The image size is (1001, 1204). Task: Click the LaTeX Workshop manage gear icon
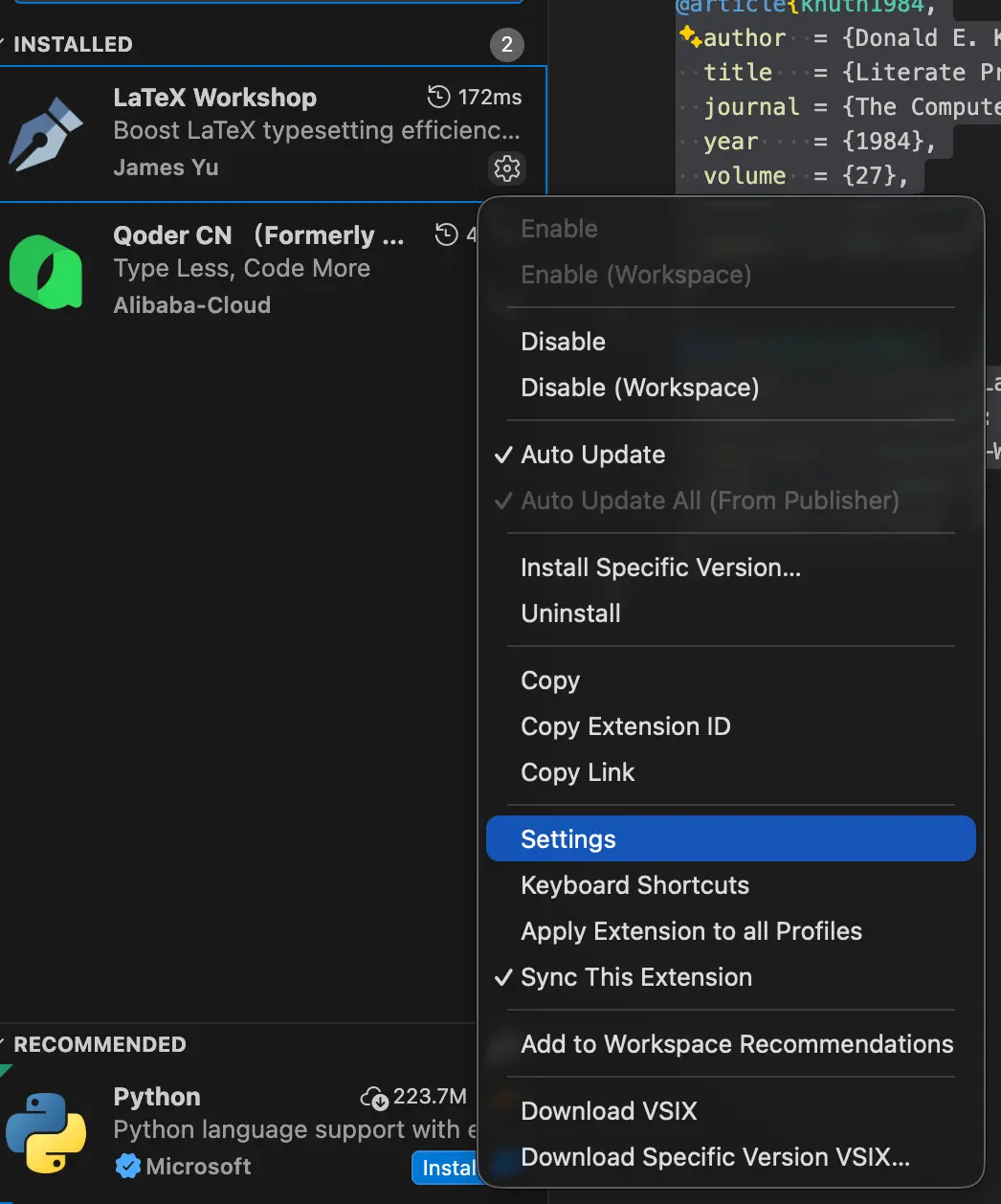coord(507,168)
